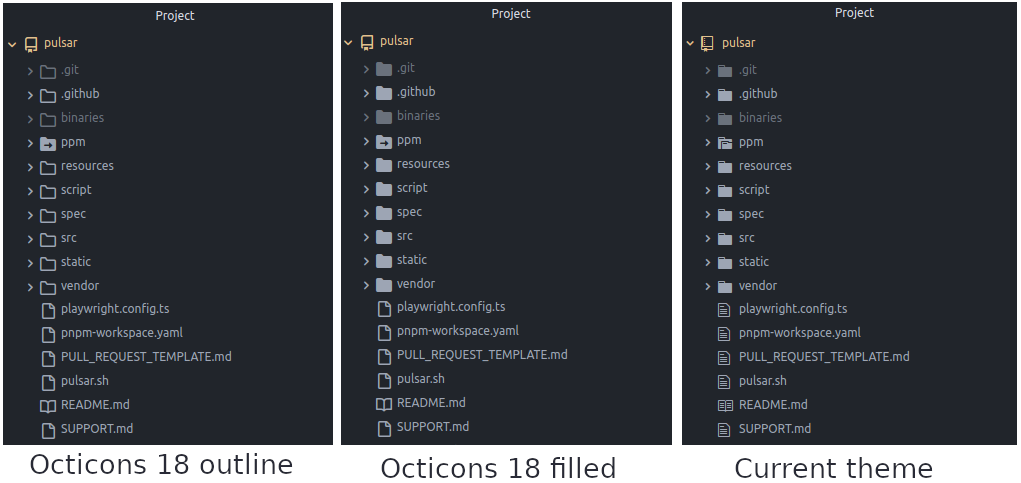Open playwright.config.ts in the outline panel
1021x483 pixels.
(114, 309)
